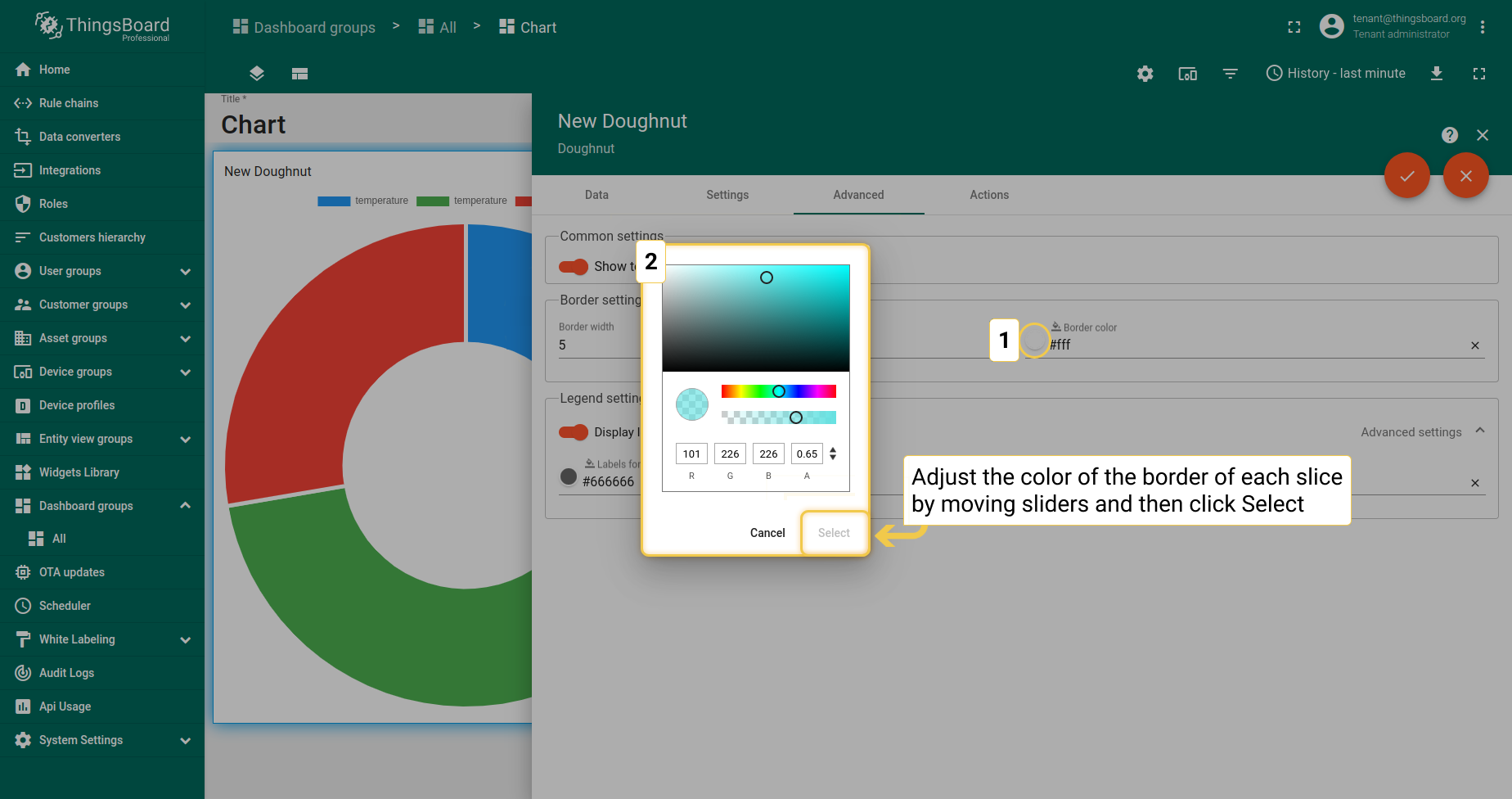The width and height of the screenshot is (1512, 799).
Task: Switch to the Actions tab
Action: click(x=989, y=195)
